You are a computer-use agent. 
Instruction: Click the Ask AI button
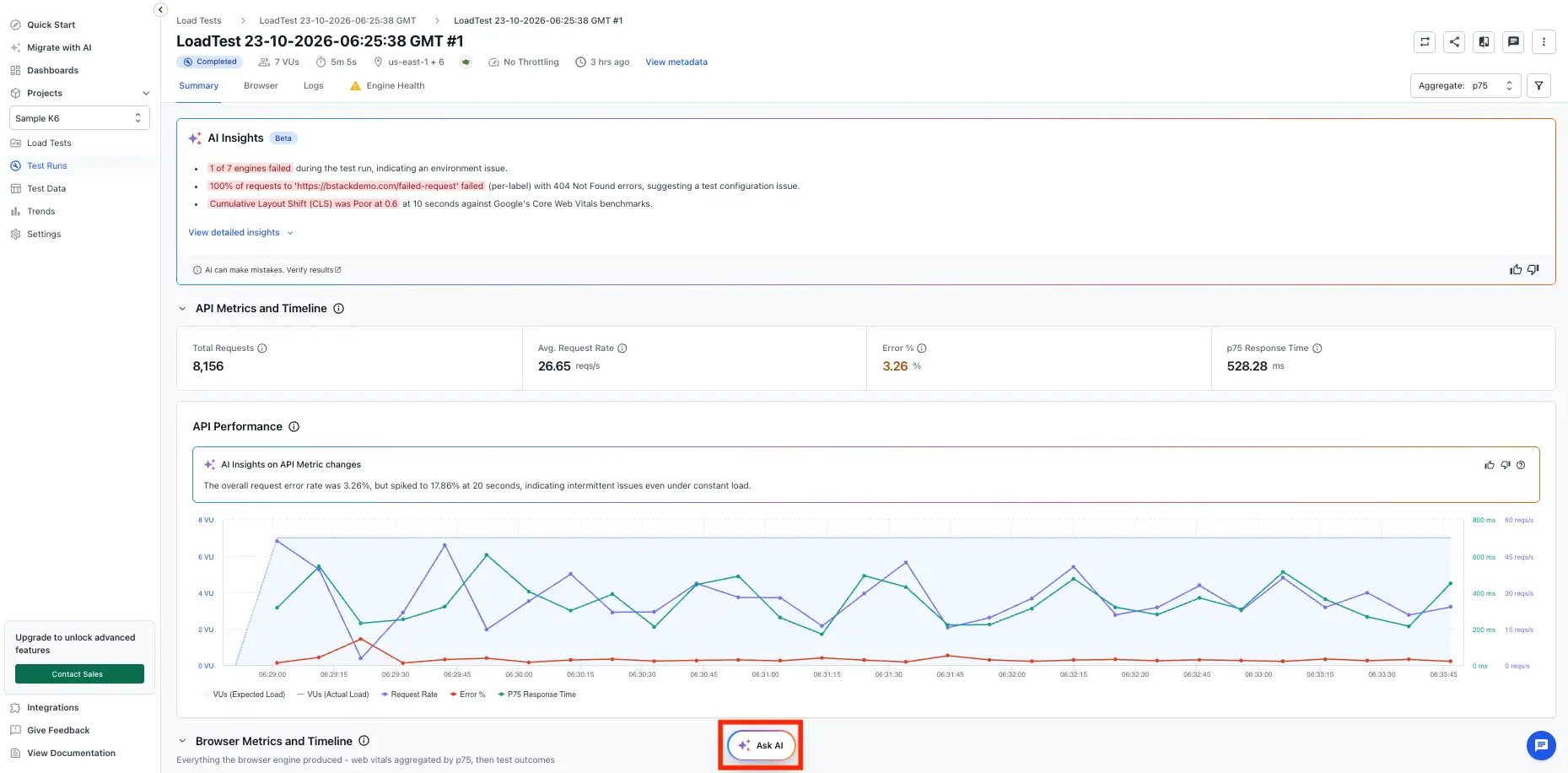[x=761, y=745]
